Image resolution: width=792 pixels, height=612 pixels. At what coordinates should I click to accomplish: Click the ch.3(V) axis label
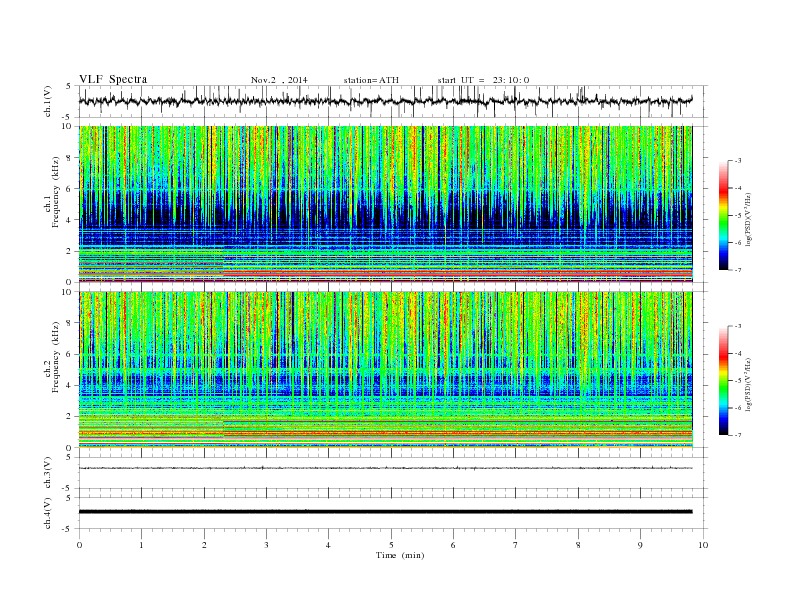[47, 473]
